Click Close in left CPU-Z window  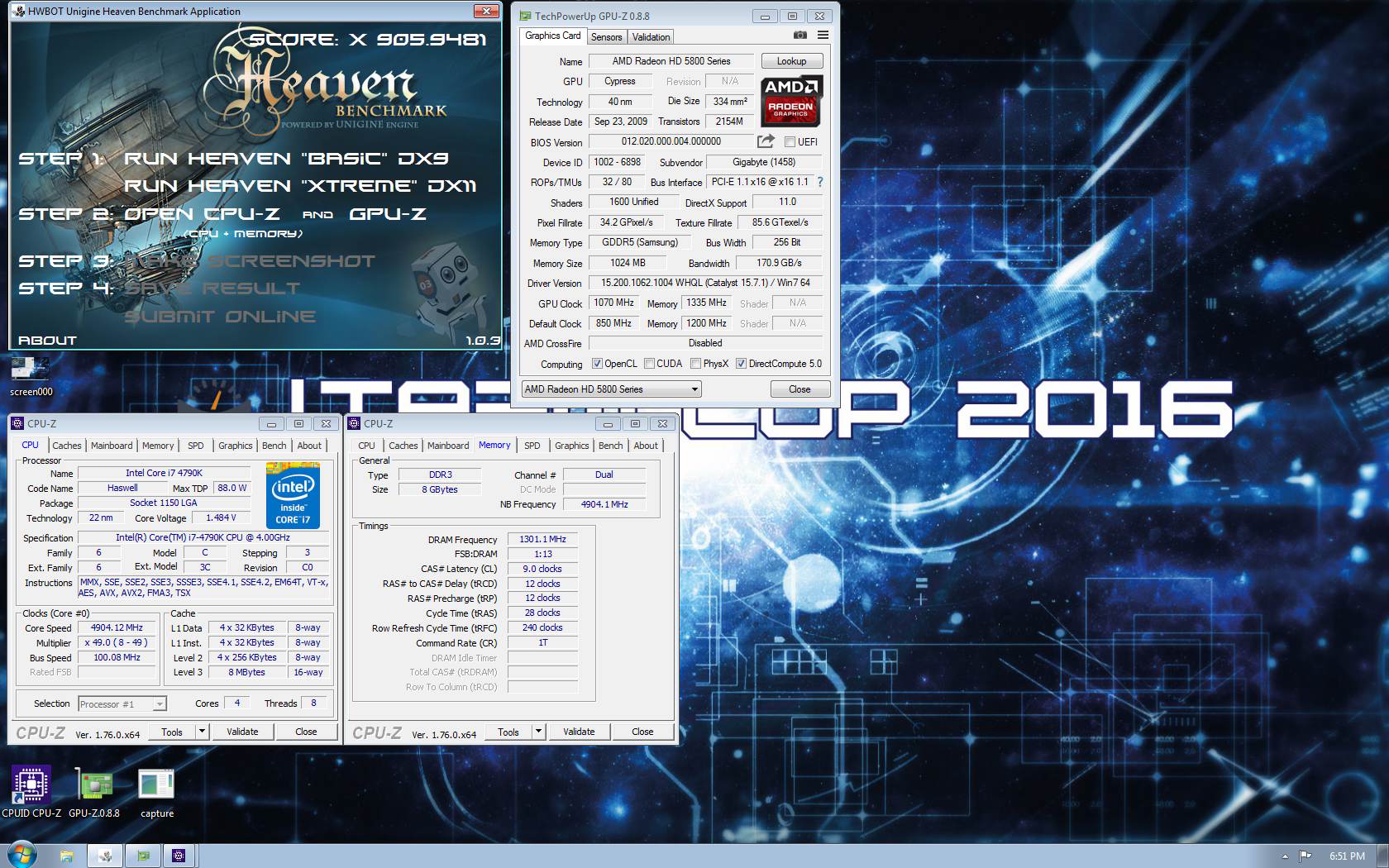pyautogui.click(x=306, y=732)
